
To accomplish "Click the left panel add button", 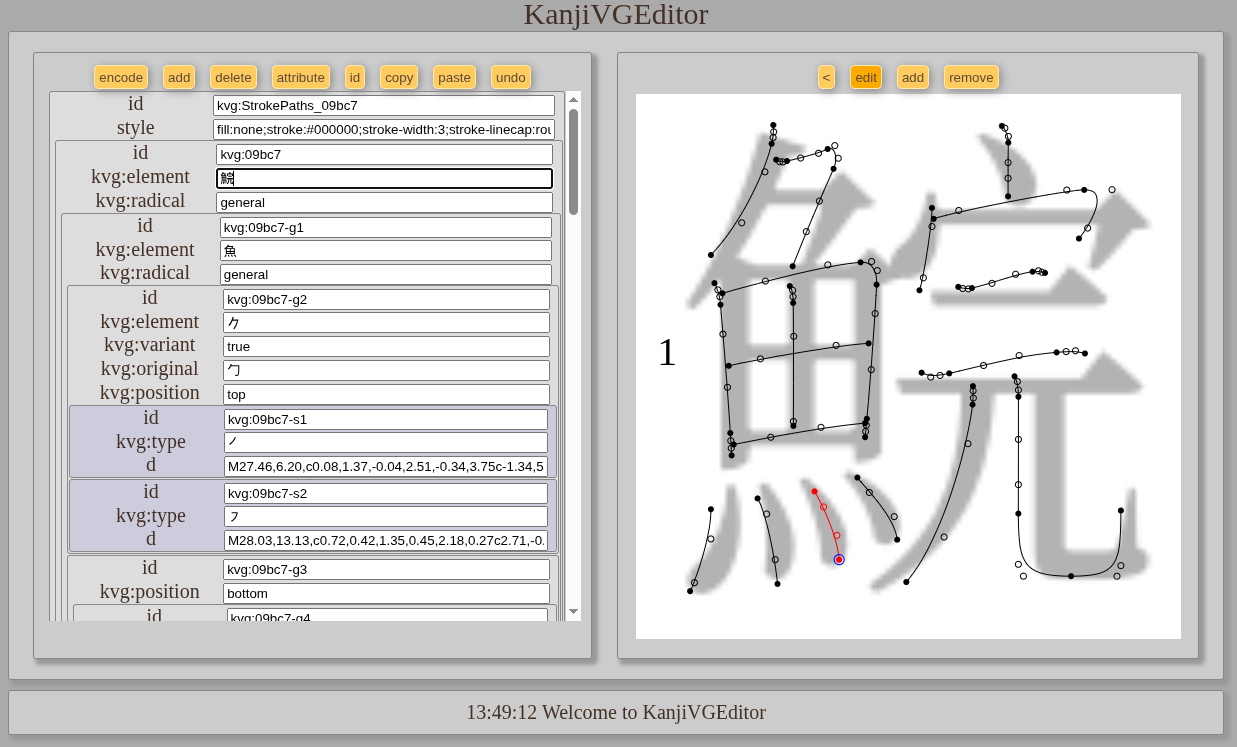I will pos(179,77).
